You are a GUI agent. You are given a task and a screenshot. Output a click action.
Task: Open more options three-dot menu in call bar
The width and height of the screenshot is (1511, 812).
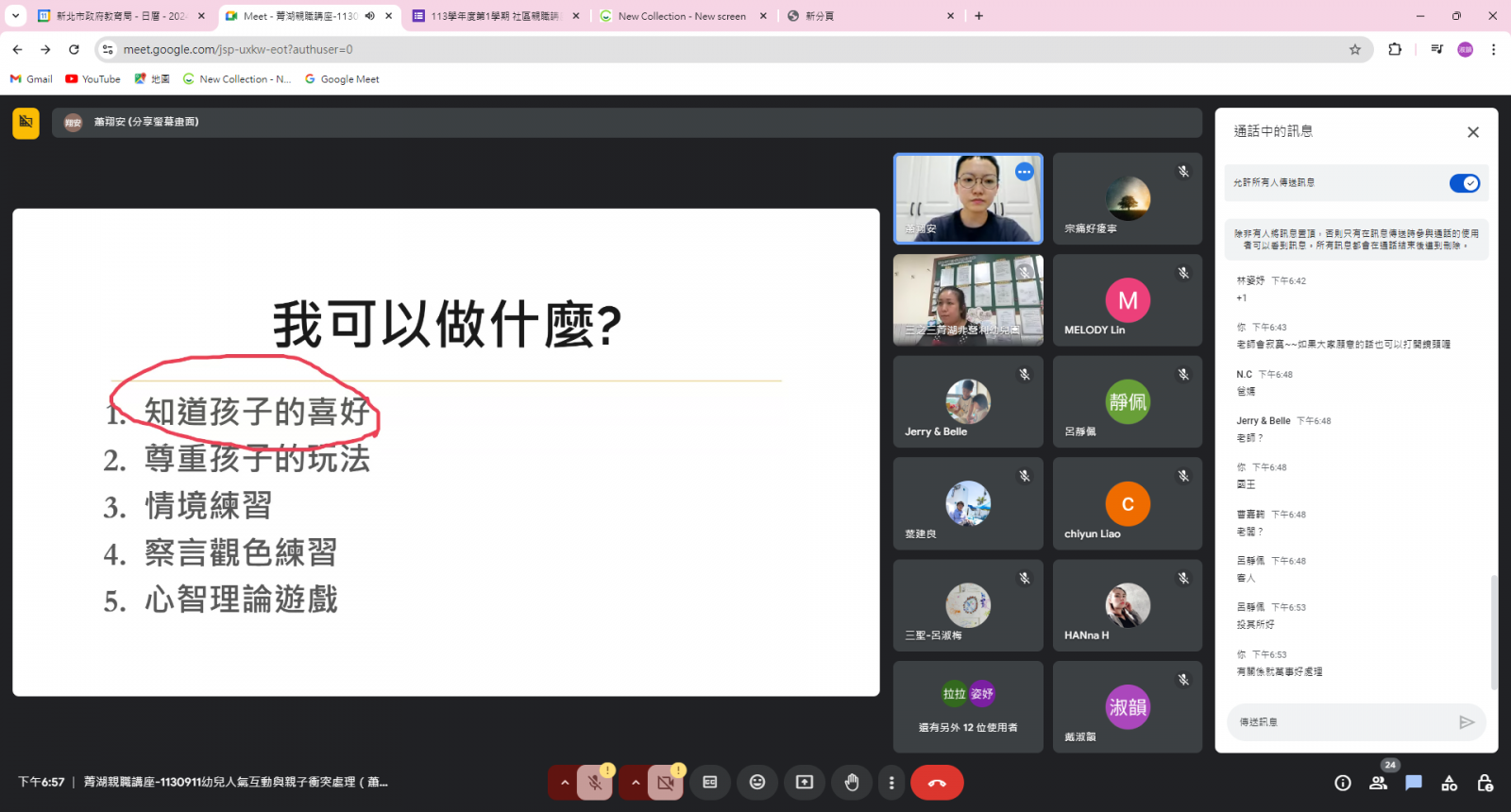point(891,782)
